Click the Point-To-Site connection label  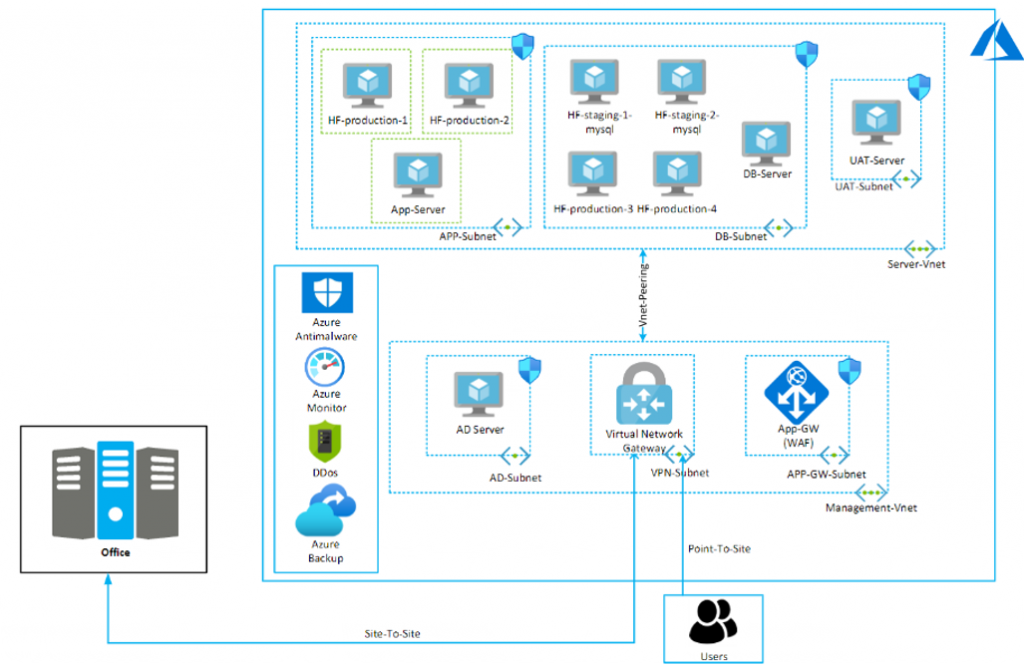(x=719, y=549)
